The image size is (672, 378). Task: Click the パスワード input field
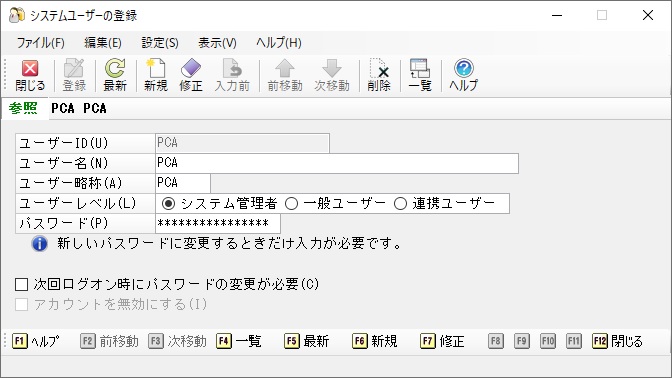pos(218,223)
